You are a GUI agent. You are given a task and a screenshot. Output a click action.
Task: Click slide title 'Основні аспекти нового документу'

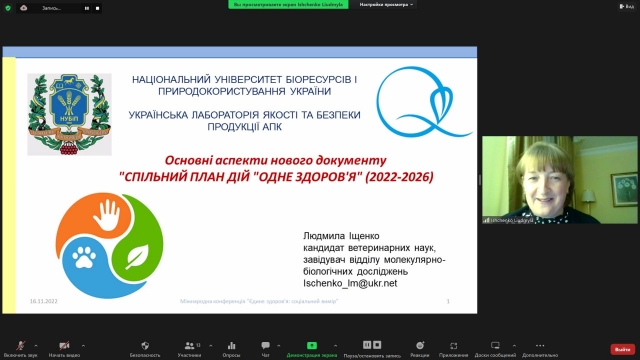[x=276, y=160]
